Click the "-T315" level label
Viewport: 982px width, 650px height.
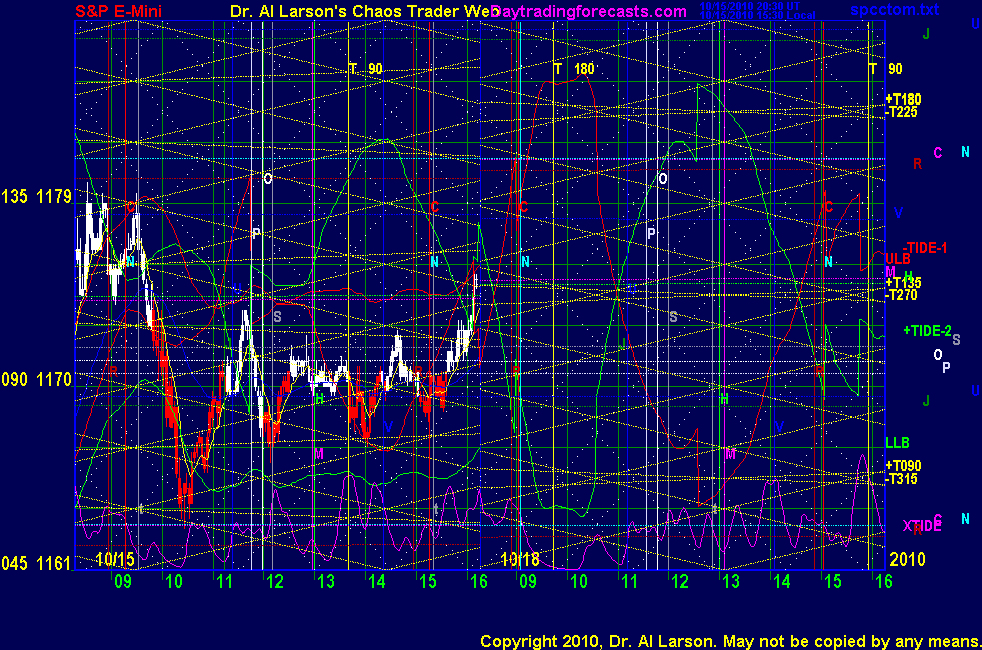pos(901,479)
